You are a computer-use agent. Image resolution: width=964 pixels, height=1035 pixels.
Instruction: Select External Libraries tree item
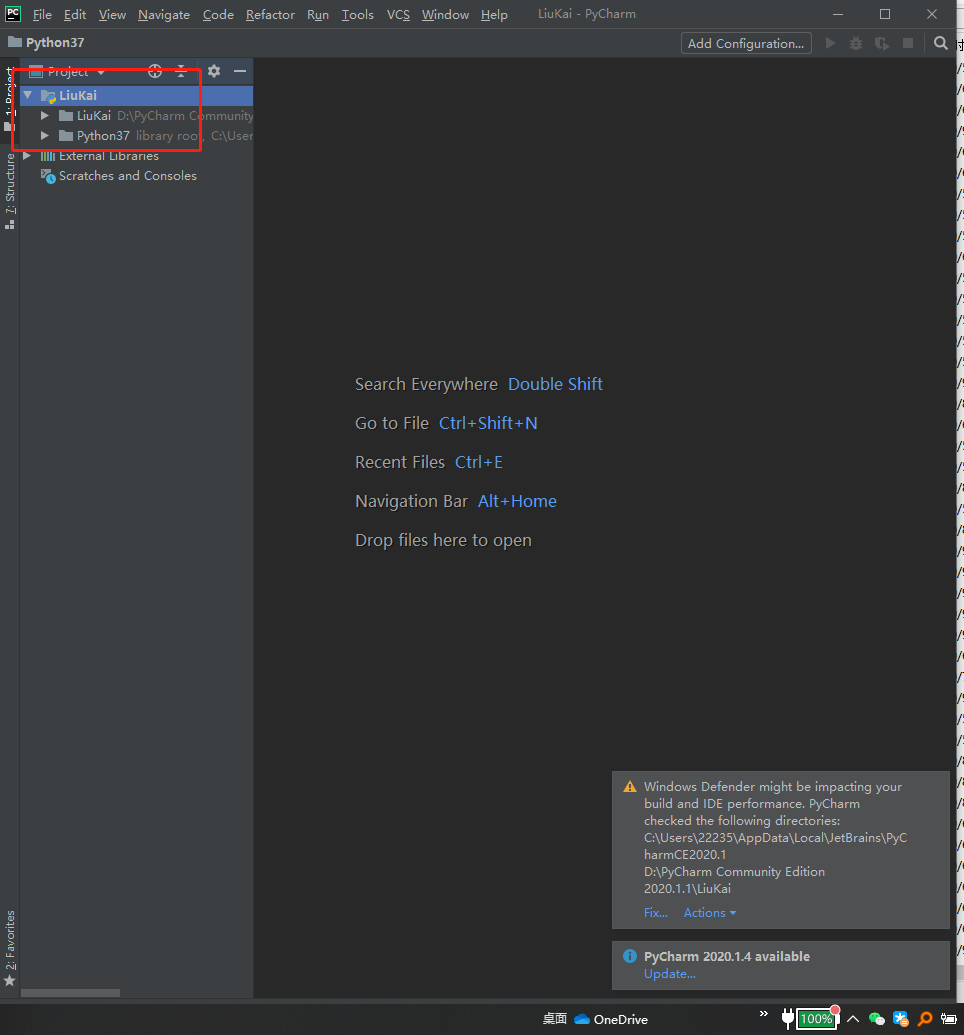[x=109, y=156]
